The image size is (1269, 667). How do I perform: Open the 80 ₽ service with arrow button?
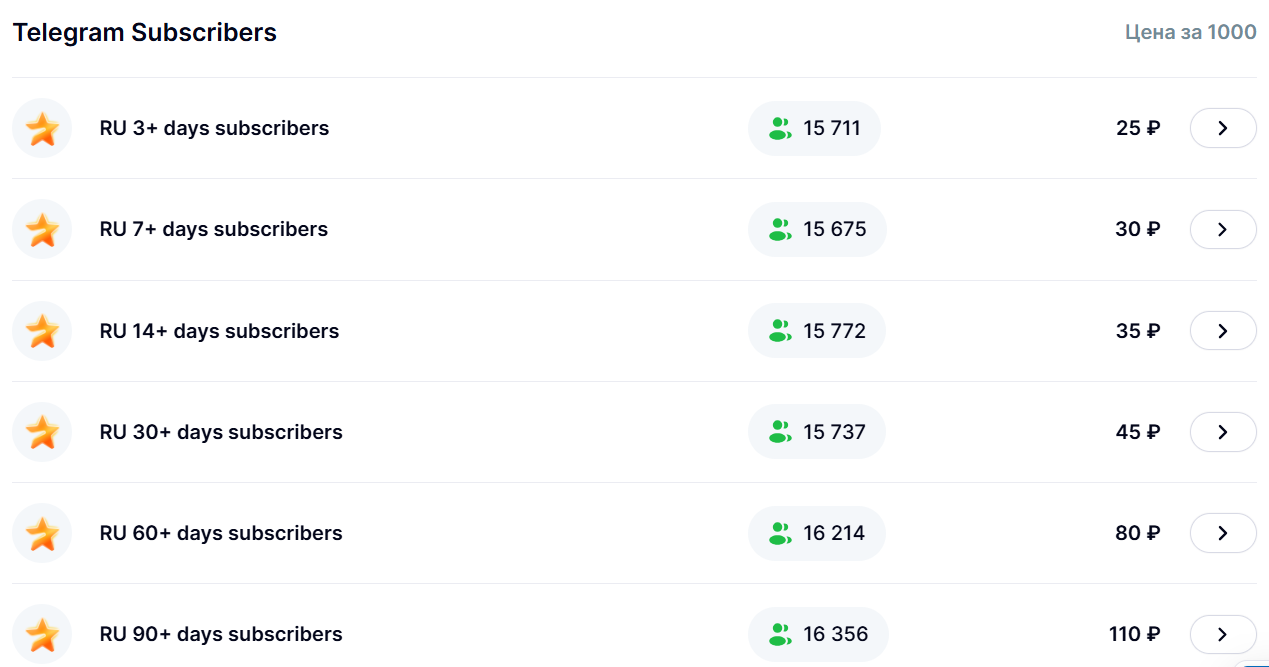1223,533
